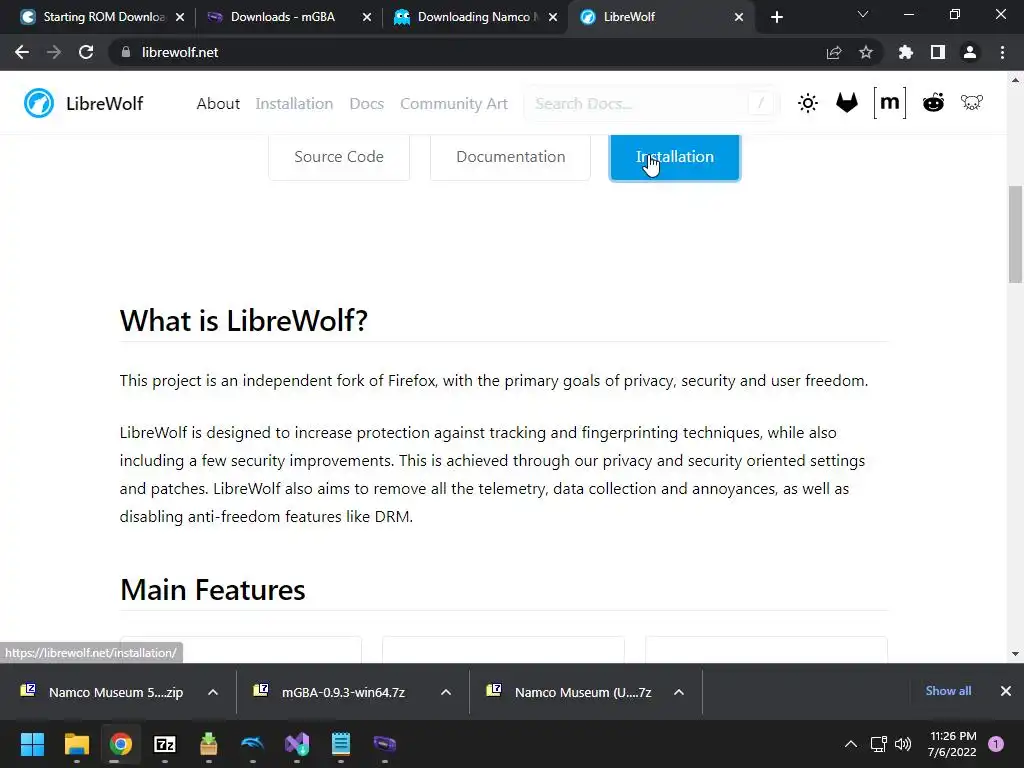Open Visual Studio taskbar icon
This screenshot has width=1024, height=768.
pos(296,744)
